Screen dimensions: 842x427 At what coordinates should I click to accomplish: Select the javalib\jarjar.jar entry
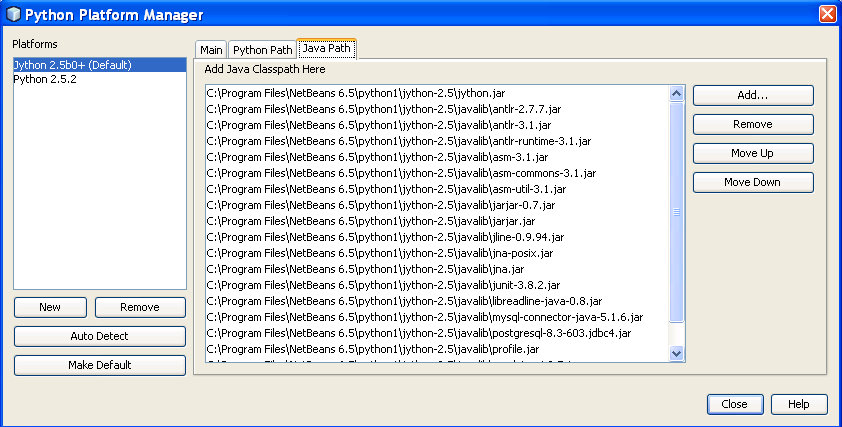click(x=437, y=221)
